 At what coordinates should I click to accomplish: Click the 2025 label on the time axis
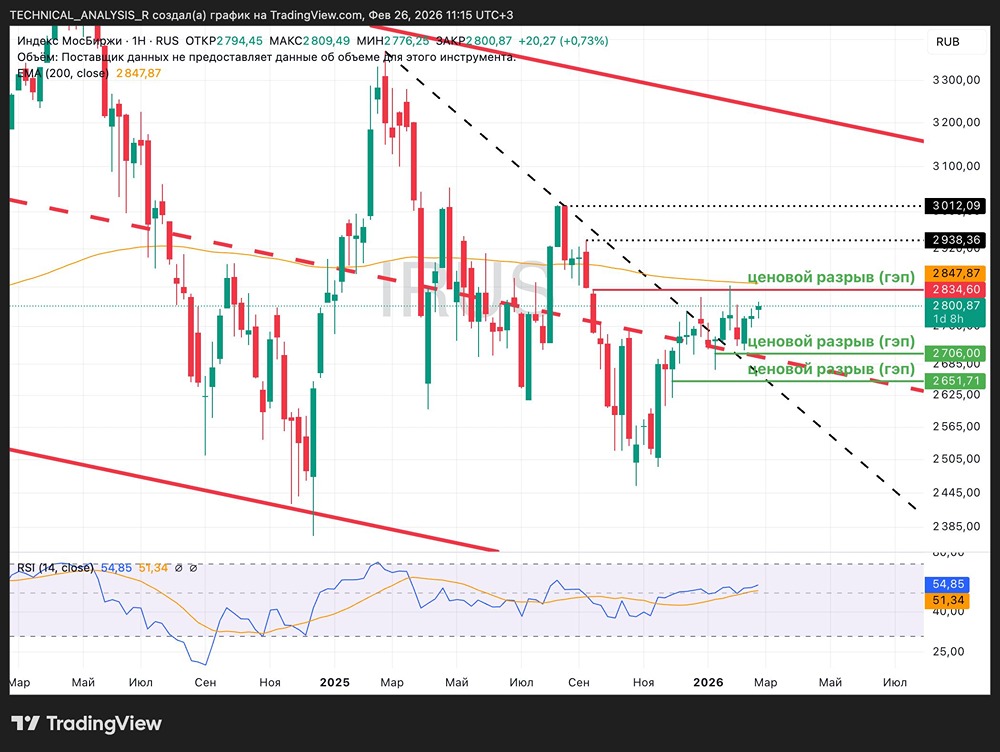point(335,682)
